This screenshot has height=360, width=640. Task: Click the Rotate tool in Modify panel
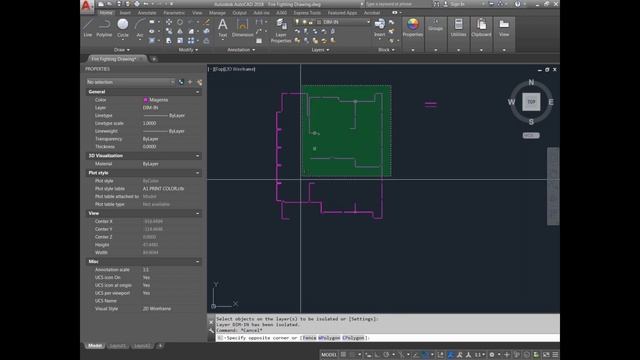pos(180,22)
